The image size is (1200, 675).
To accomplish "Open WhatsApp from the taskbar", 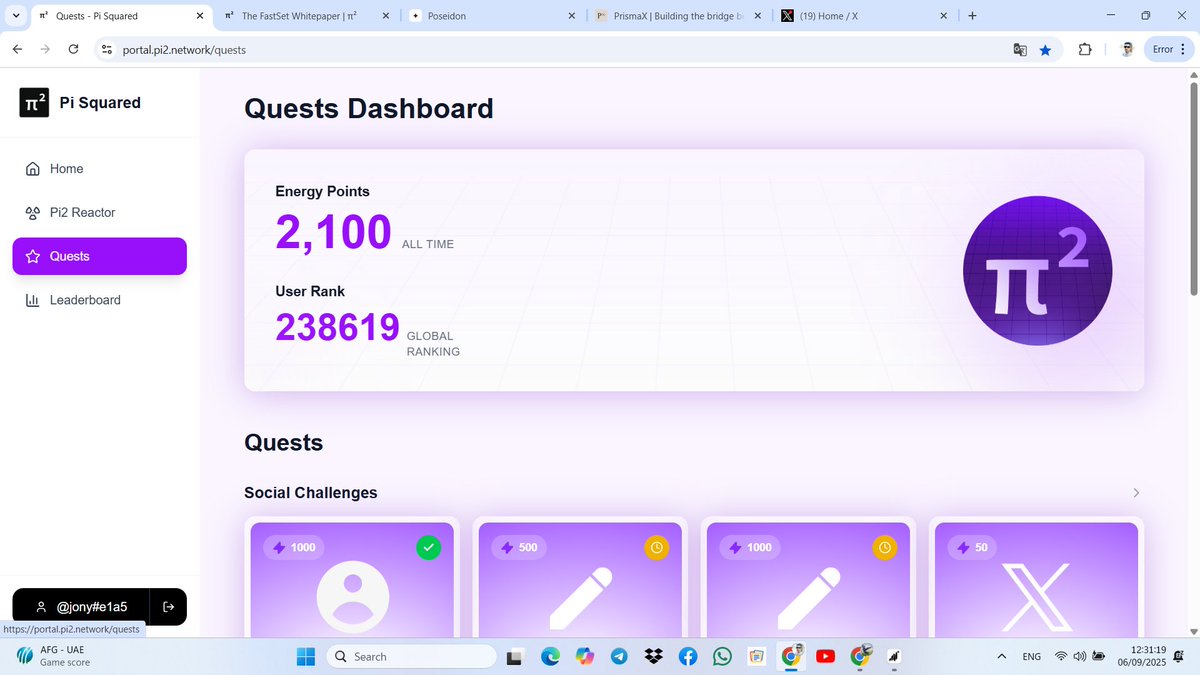I will click(723, 657).
